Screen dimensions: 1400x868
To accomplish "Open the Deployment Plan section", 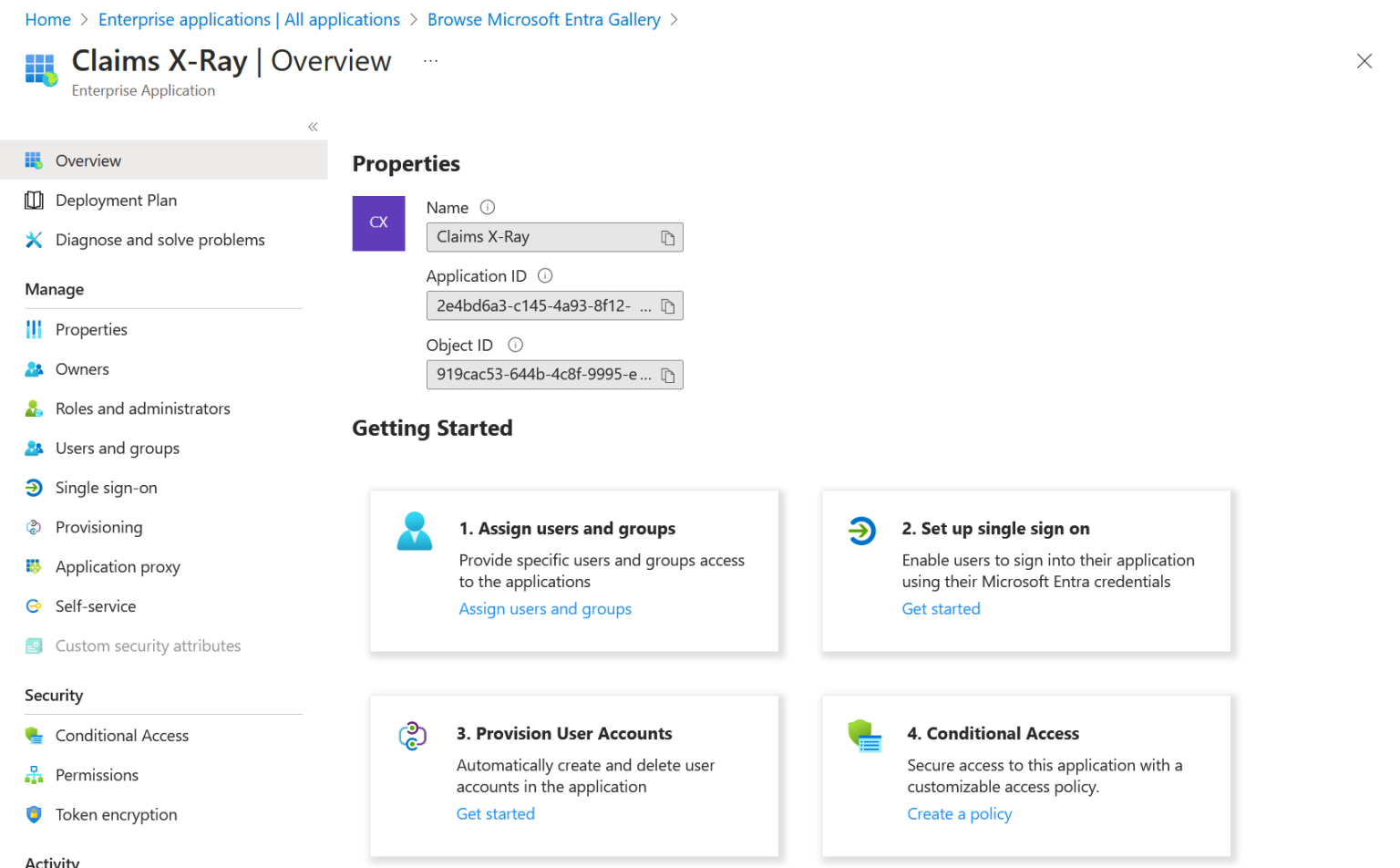I will point(116,200).
